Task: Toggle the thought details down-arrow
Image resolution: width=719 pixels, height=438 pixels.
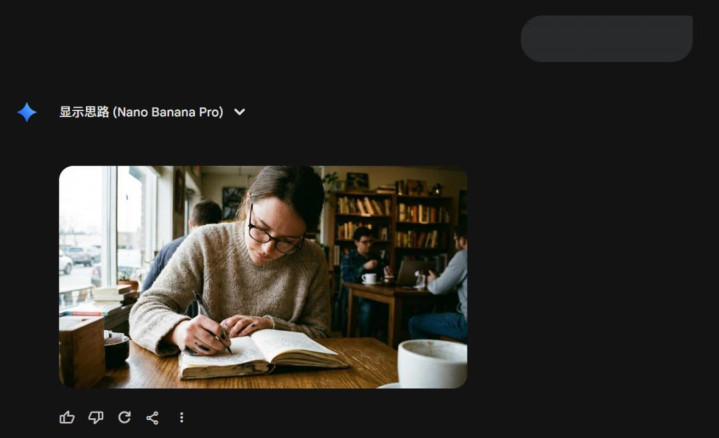Action: [x=239, y=112]
